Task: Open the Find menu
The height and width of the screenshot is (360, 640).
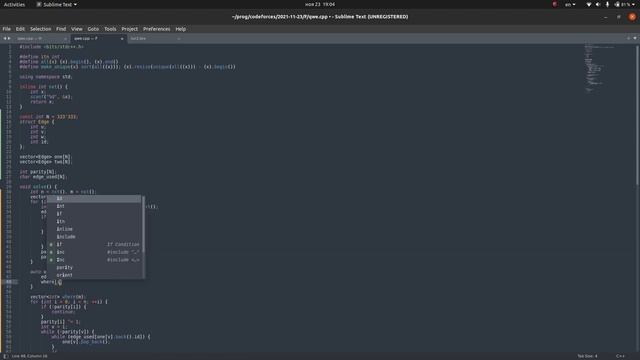Action: 61,29
